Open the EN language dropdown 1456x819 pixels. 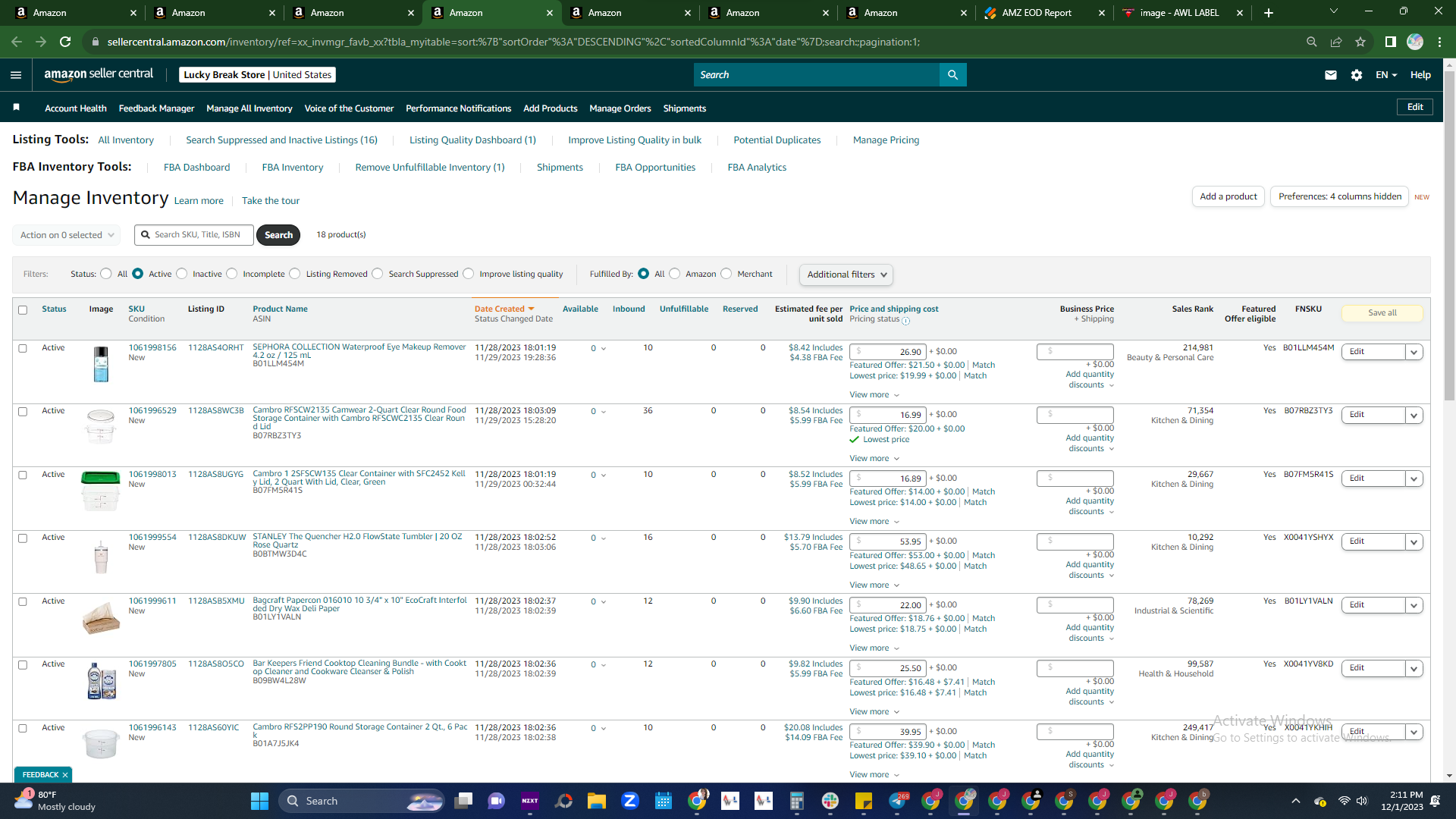[x=1386, y=75]
